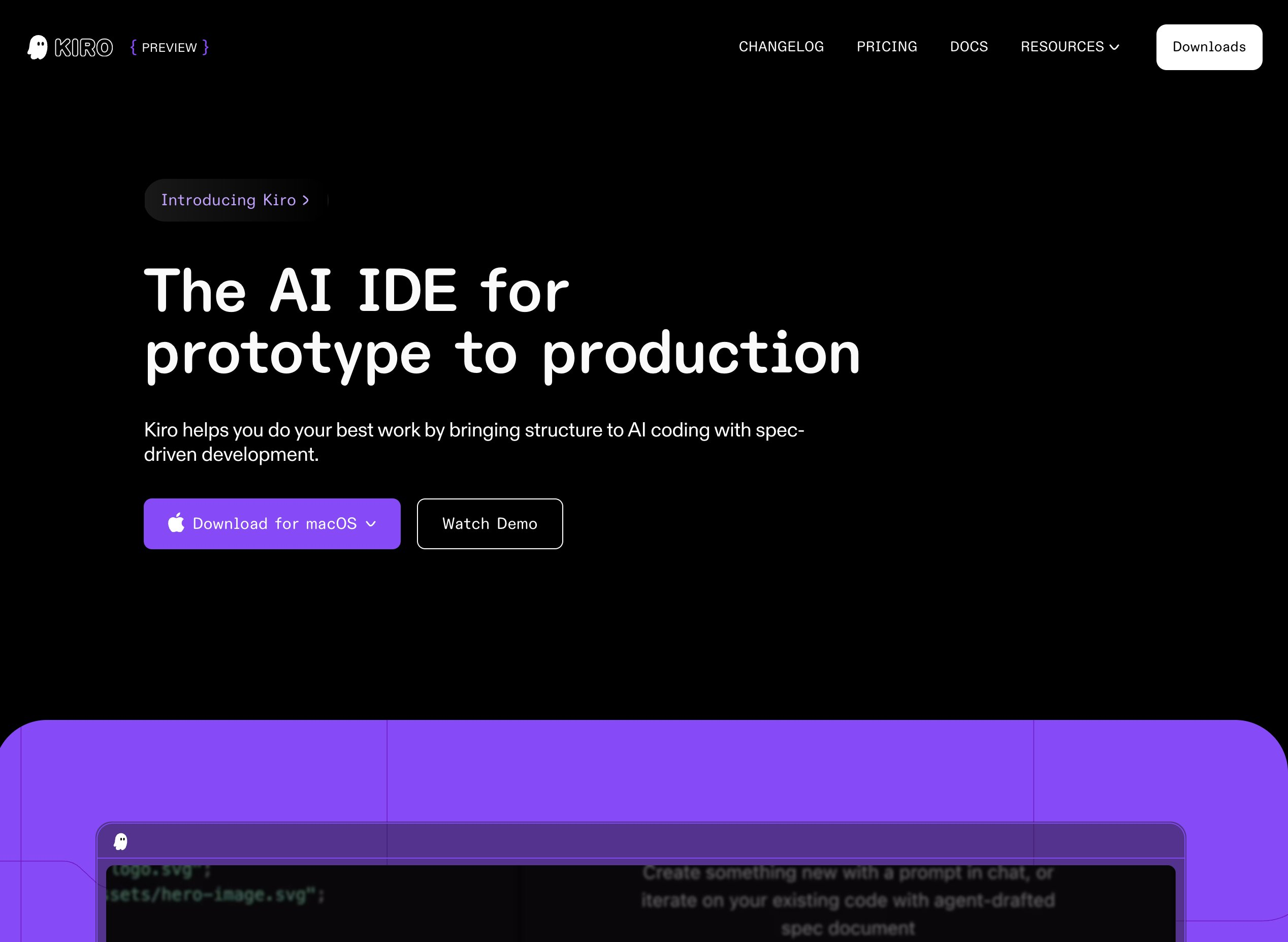Open the DOCS link

tap(969, 47)
